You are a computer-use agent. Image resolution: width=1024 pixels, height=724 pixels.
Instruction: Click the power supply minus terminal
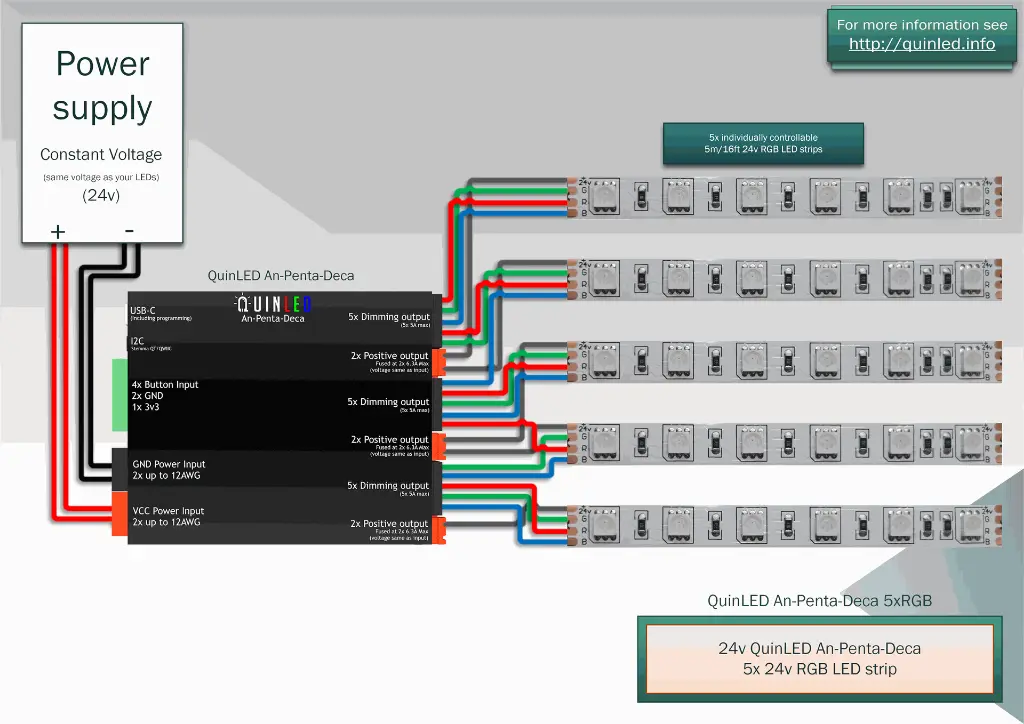tap(129, 230)
